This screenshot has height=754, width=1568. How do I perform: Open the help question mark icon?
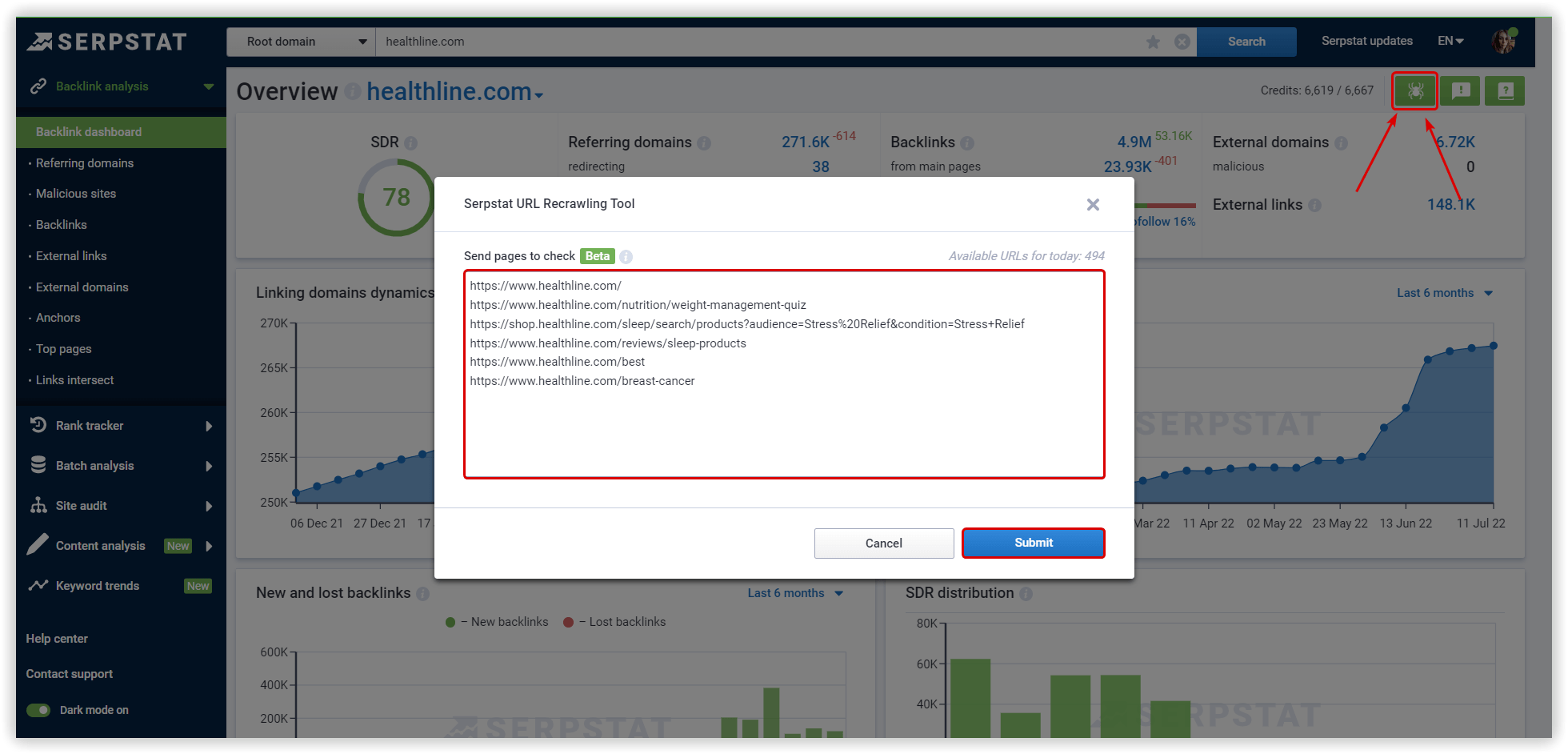[1505, 90]
